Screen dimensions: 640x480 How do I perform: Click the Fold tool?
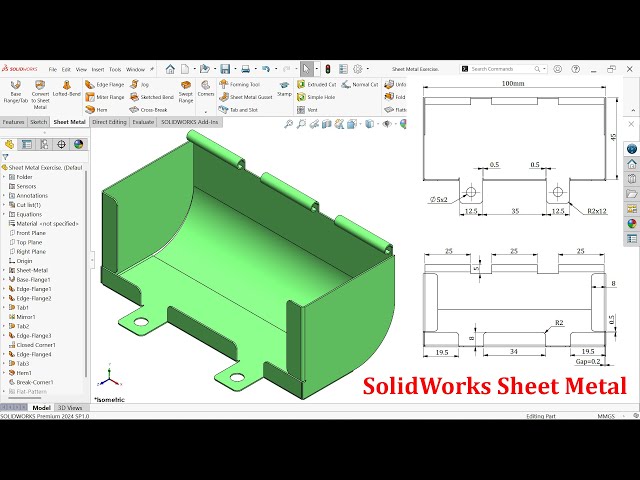395,97
